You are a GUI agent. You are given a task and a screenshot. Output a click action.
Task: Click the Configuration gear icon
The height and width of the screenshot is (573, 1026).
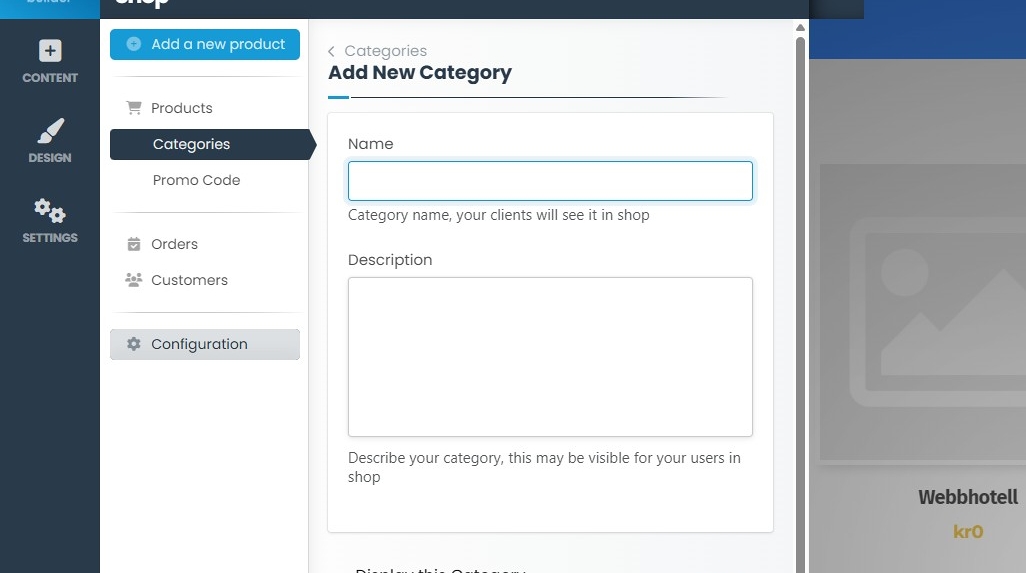point(134,344)
